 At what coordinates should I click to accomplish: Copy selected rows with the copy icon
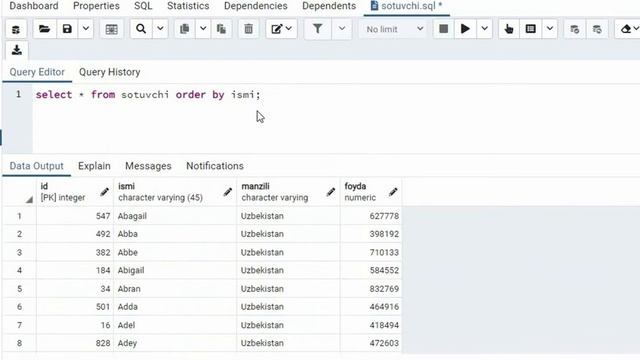(184, 29)
